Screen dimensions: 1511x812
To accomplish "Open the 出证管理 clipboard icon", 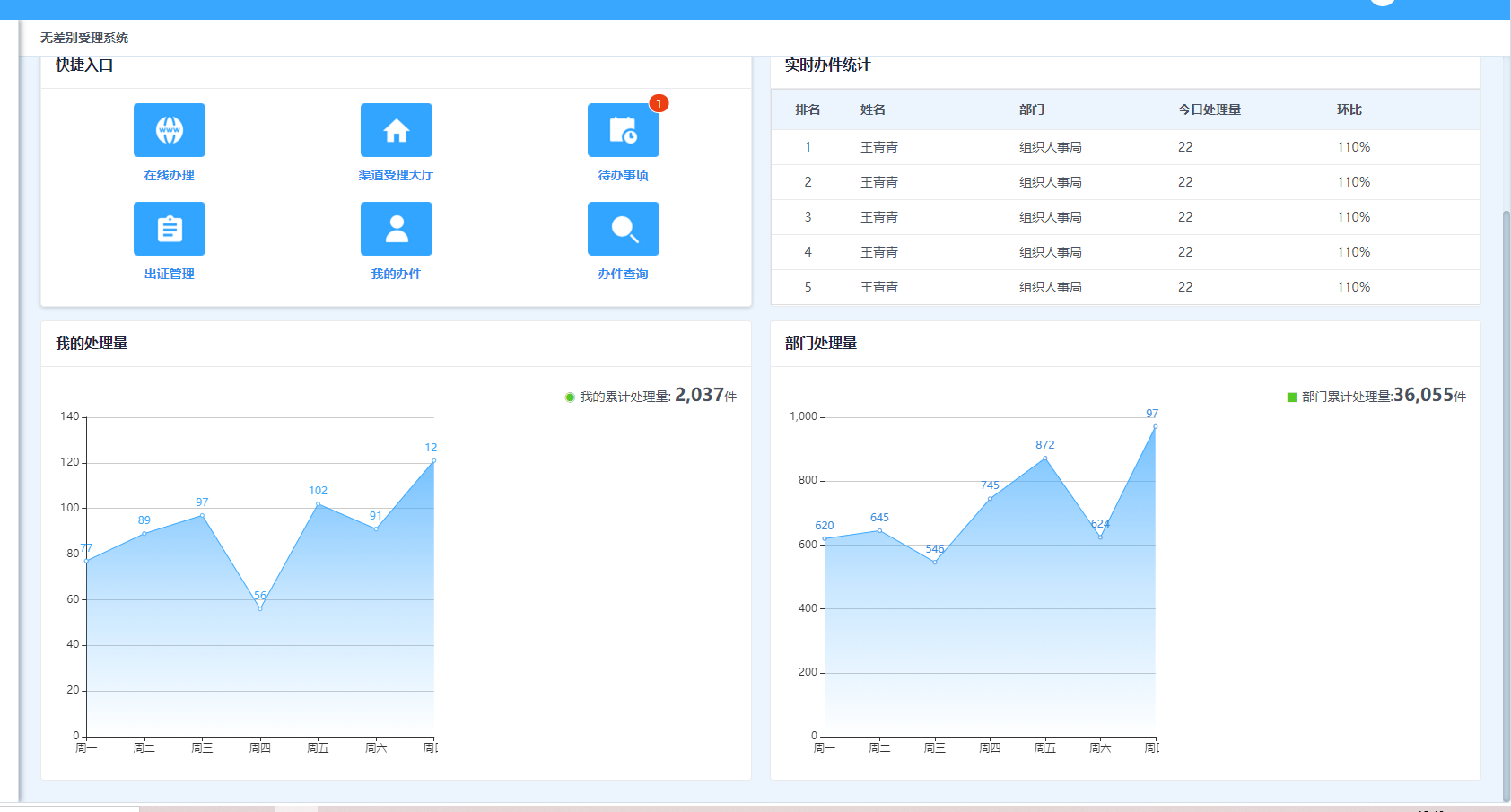I will click(x=170, y=229).
